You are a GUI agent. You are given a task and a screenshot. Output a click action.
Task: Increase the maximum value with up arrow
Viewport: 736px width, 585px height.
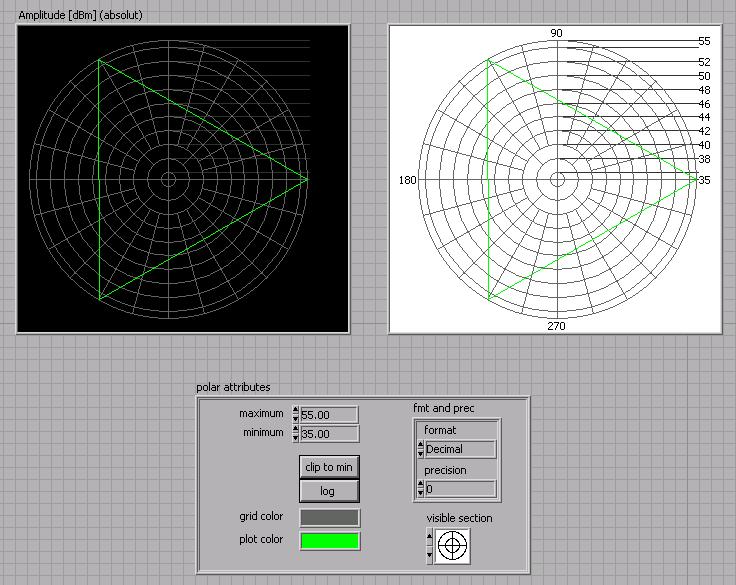[295, 410]
